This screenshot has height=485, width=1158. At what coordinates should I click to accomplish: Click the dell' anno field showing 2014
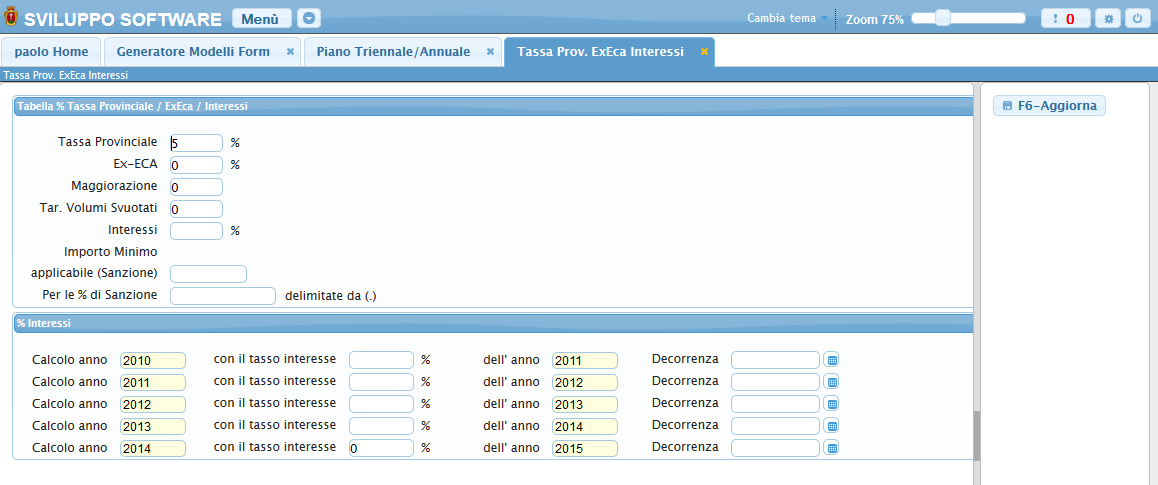point(584,426)
